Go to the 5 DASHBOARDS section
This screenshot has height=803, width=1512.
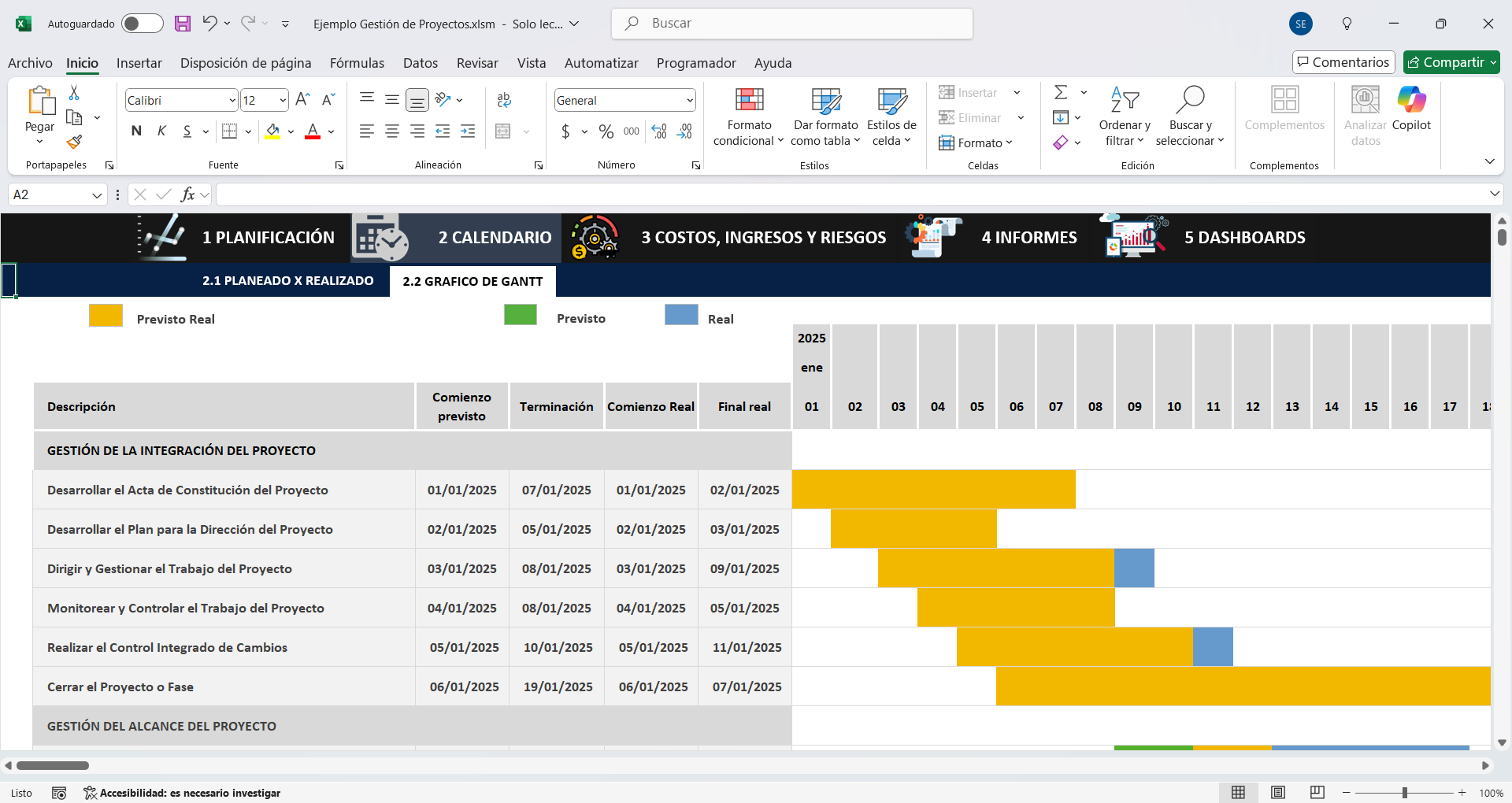pyautogui.click(x=1244, y=237)
